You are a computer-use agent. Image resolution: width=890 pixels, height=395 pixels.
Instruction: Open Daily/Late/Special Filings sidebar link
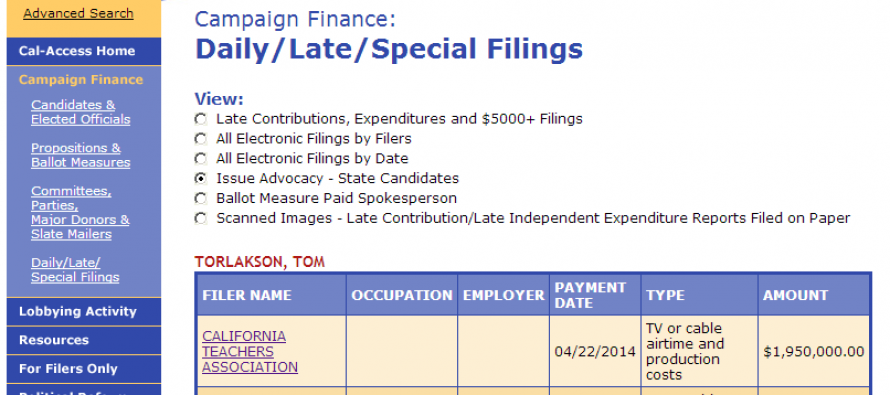[75, 270]
